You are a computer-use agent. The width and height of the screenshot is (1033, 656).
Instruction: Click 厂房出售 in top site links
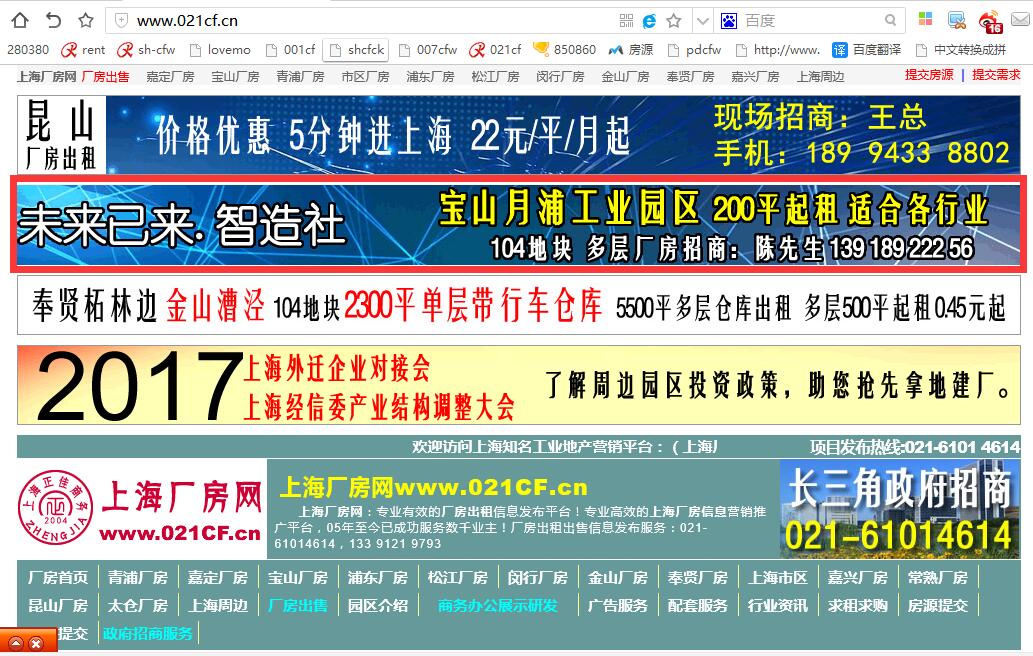[105, 77]
